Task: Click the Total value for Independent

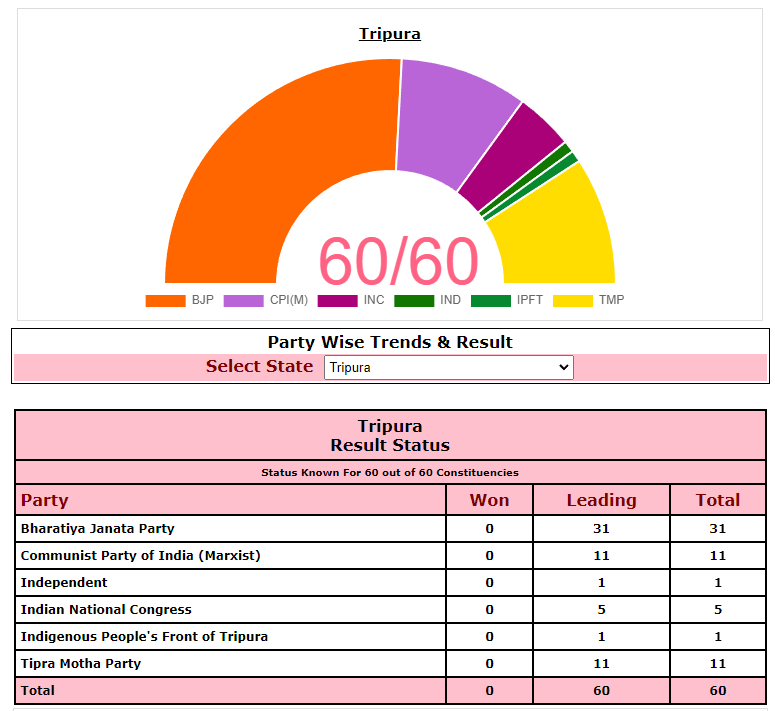Action: click(718, 583)
